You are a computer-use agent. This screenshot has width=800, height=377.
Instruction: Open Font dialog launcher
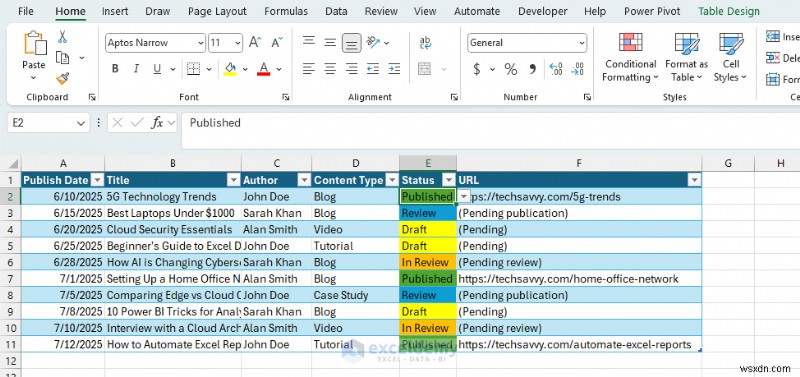click(285, 97)
